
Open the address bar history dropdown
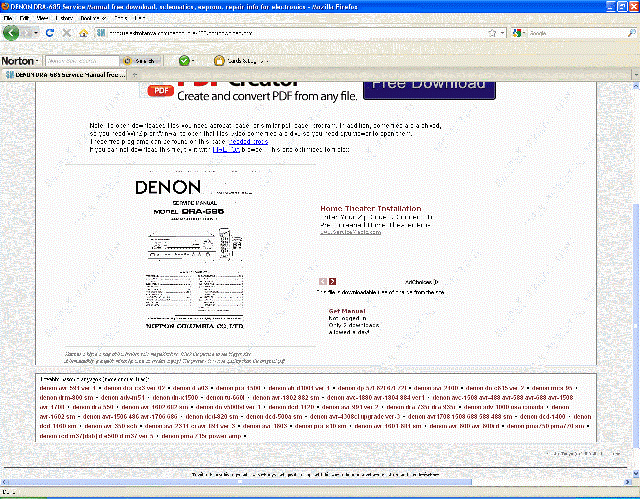(x=502, y=33)
